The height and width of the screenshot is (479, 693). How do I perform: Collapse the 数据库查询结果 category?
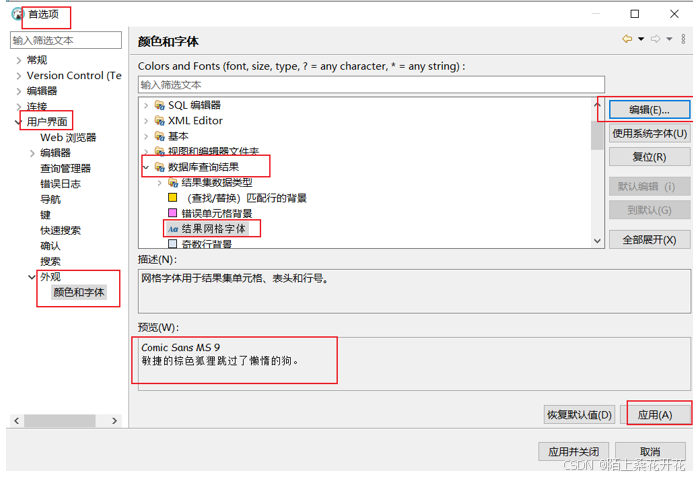146,167
